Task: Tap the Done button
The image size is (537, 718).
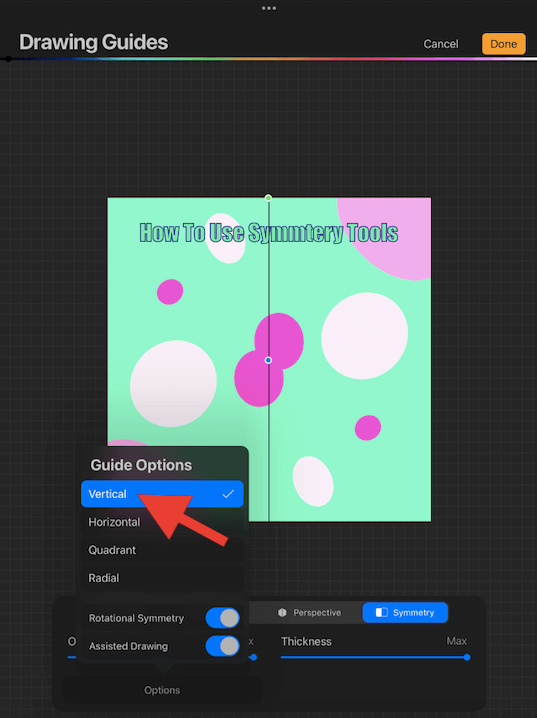Action: click(x=504, y=44)
